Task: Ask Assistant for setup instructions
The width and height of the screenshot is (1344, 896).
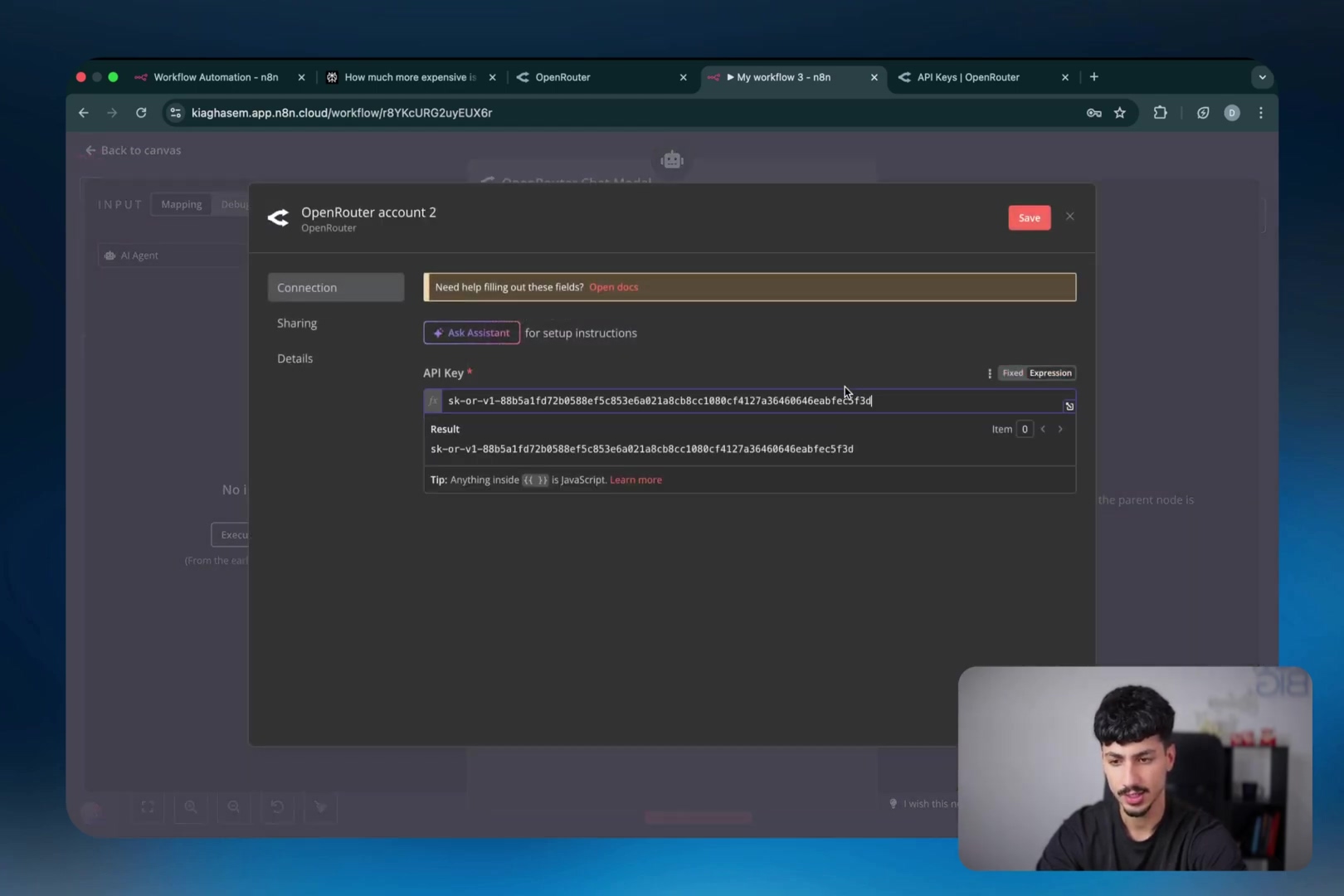Action: (x=471, y=333)
